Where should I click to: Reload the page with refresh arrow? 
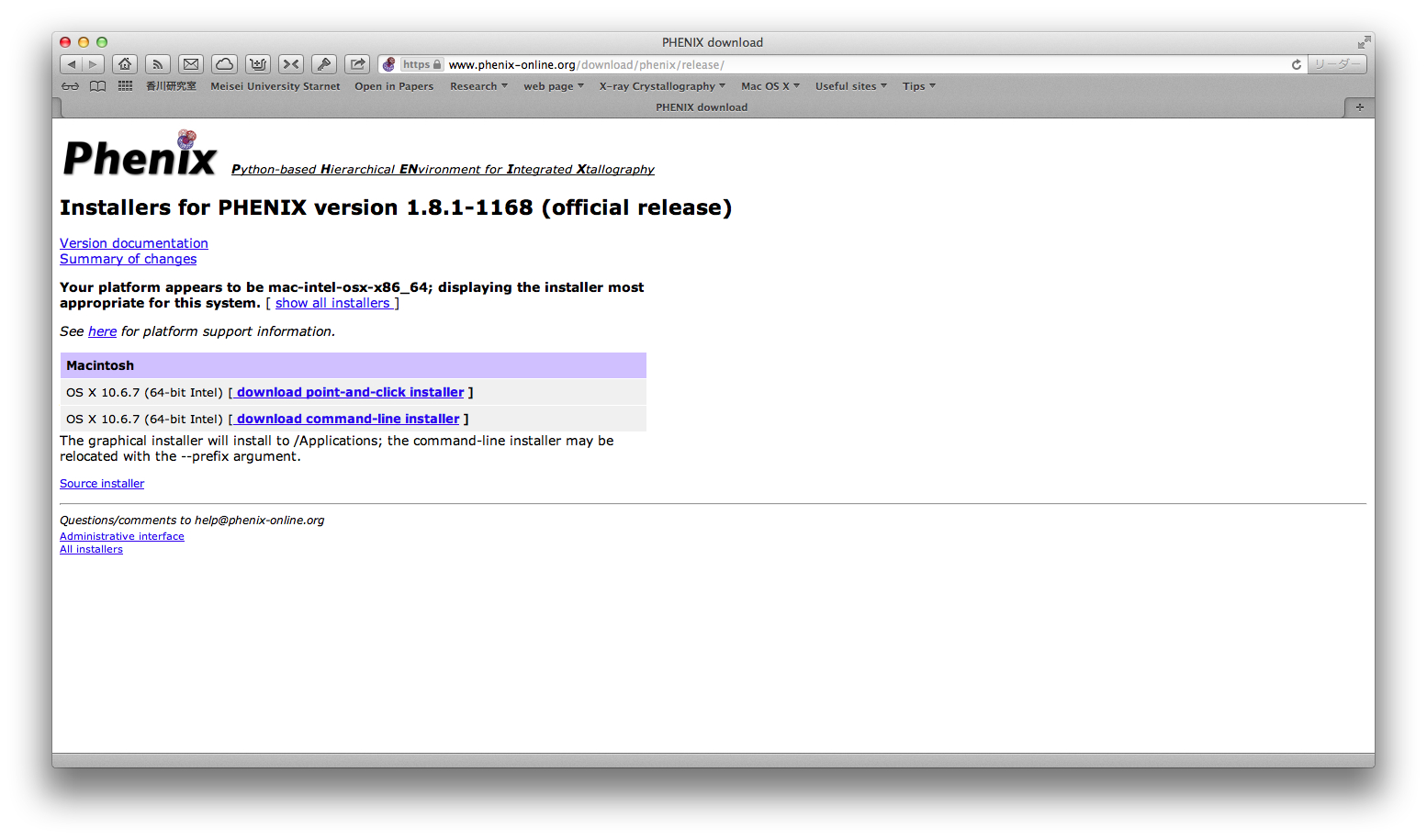pyautogui.click(x=1296, y=64)
